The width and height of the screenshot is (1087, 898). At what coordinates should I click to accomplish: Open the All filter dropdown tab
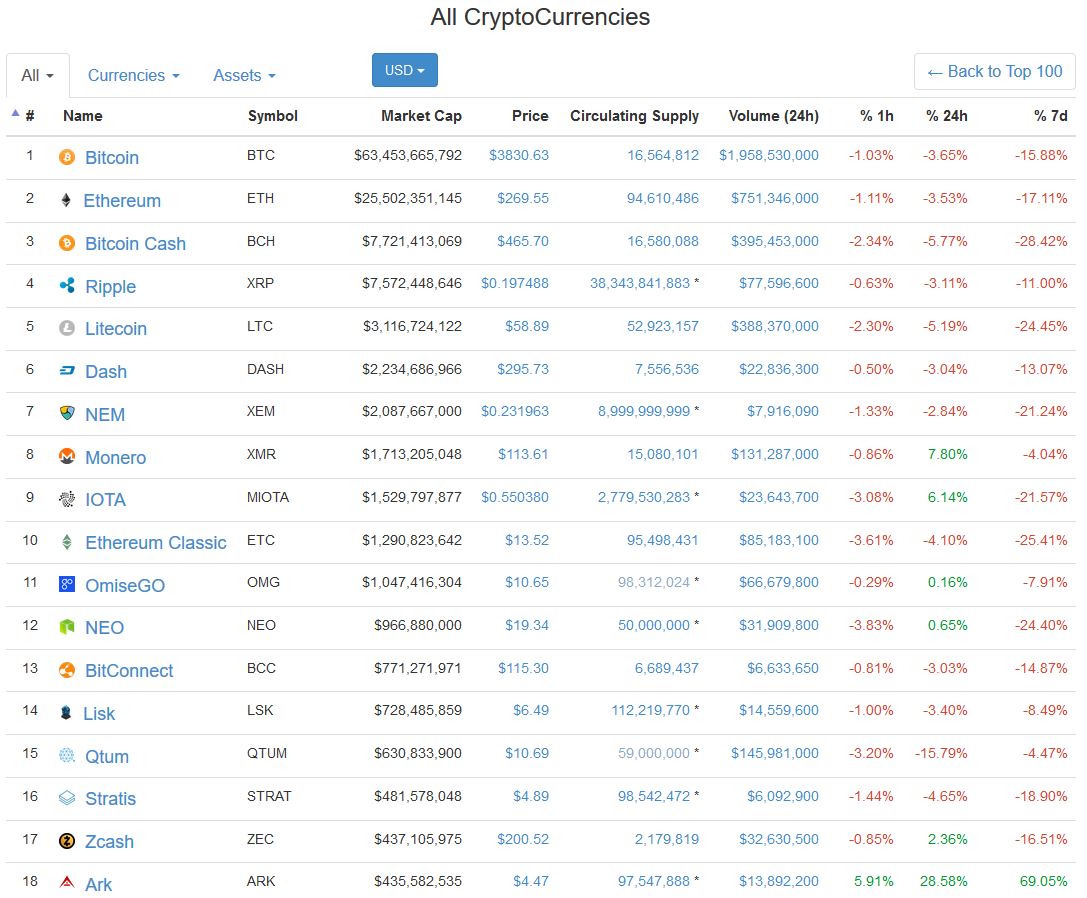tap(37, 75)
